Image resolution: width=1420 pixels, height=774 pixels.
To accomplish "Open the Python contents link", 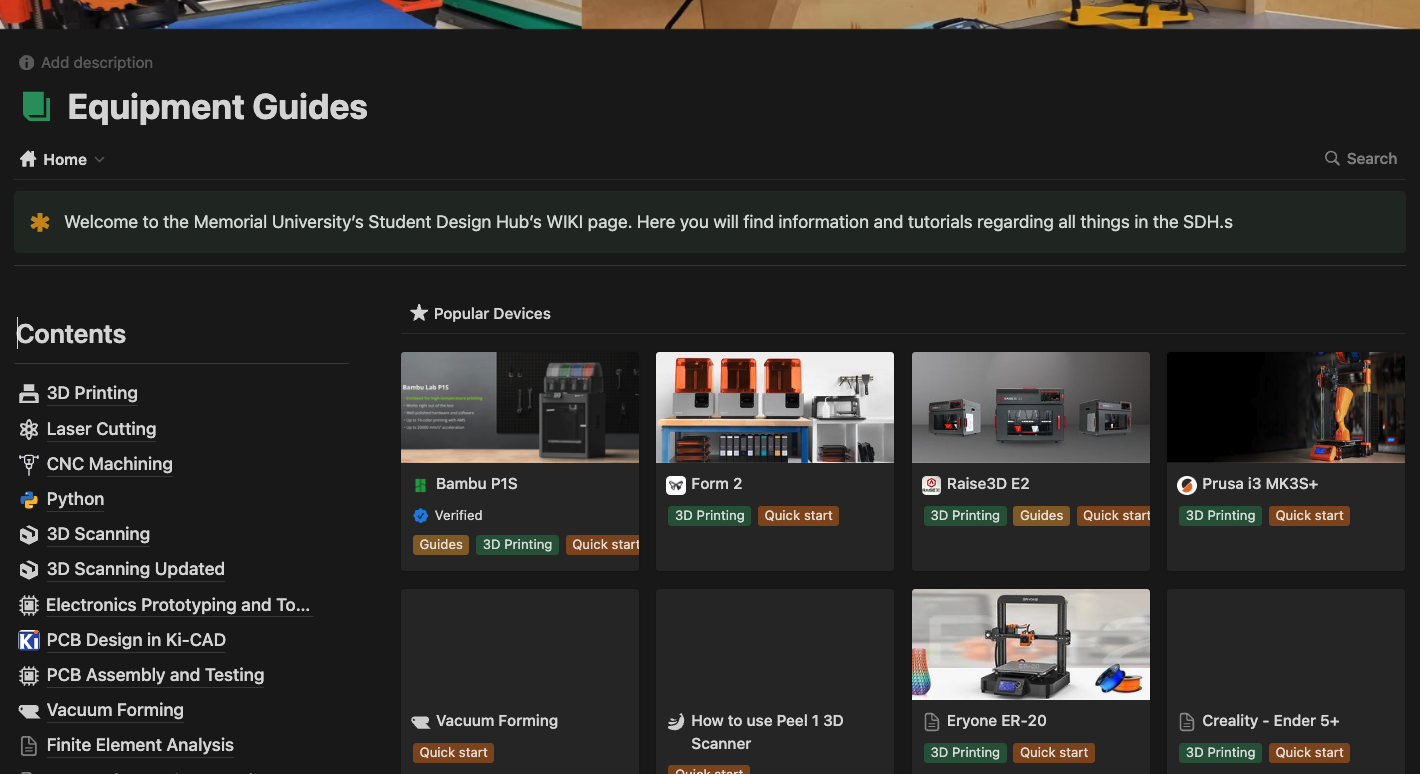I will click(x=75, y=499).
